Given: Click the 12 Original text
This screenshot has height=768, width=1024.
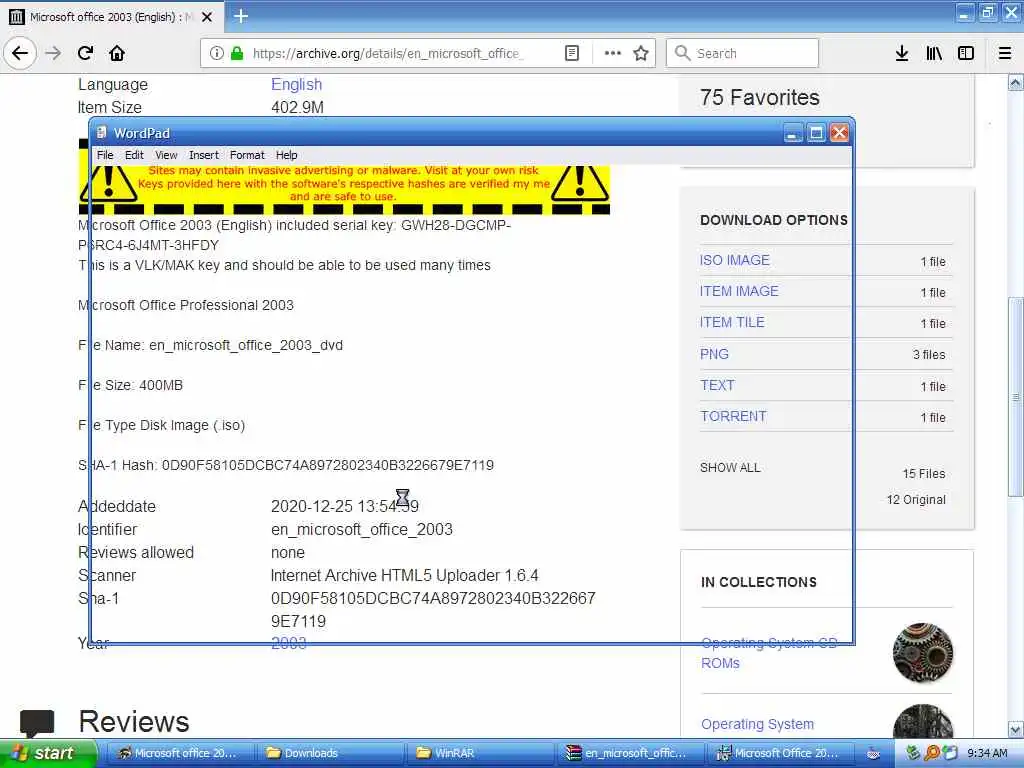Looking at the screenshot, I should click(x=916, y=500).
